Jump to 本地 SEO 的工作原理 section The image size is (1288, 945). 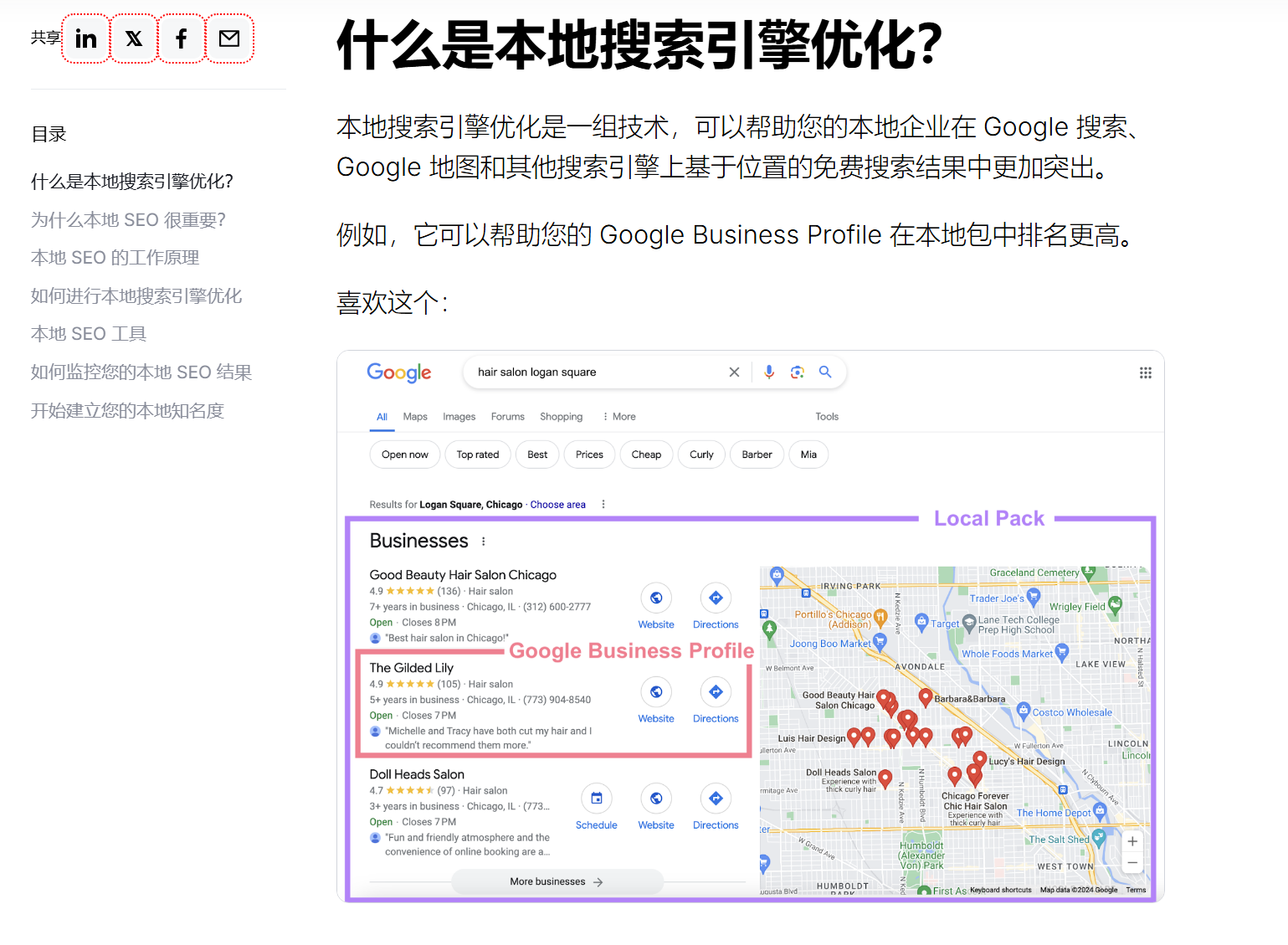115,258
